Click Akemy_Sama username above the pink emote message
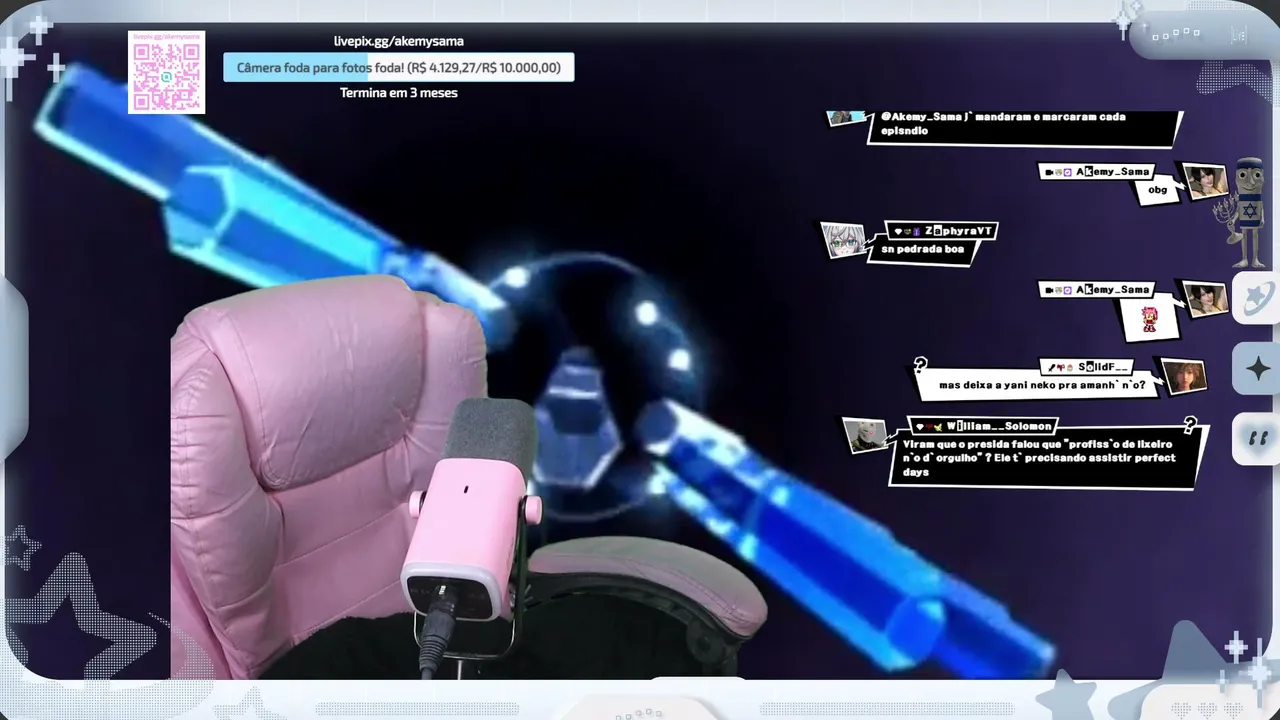 (x=1112, y=290)
